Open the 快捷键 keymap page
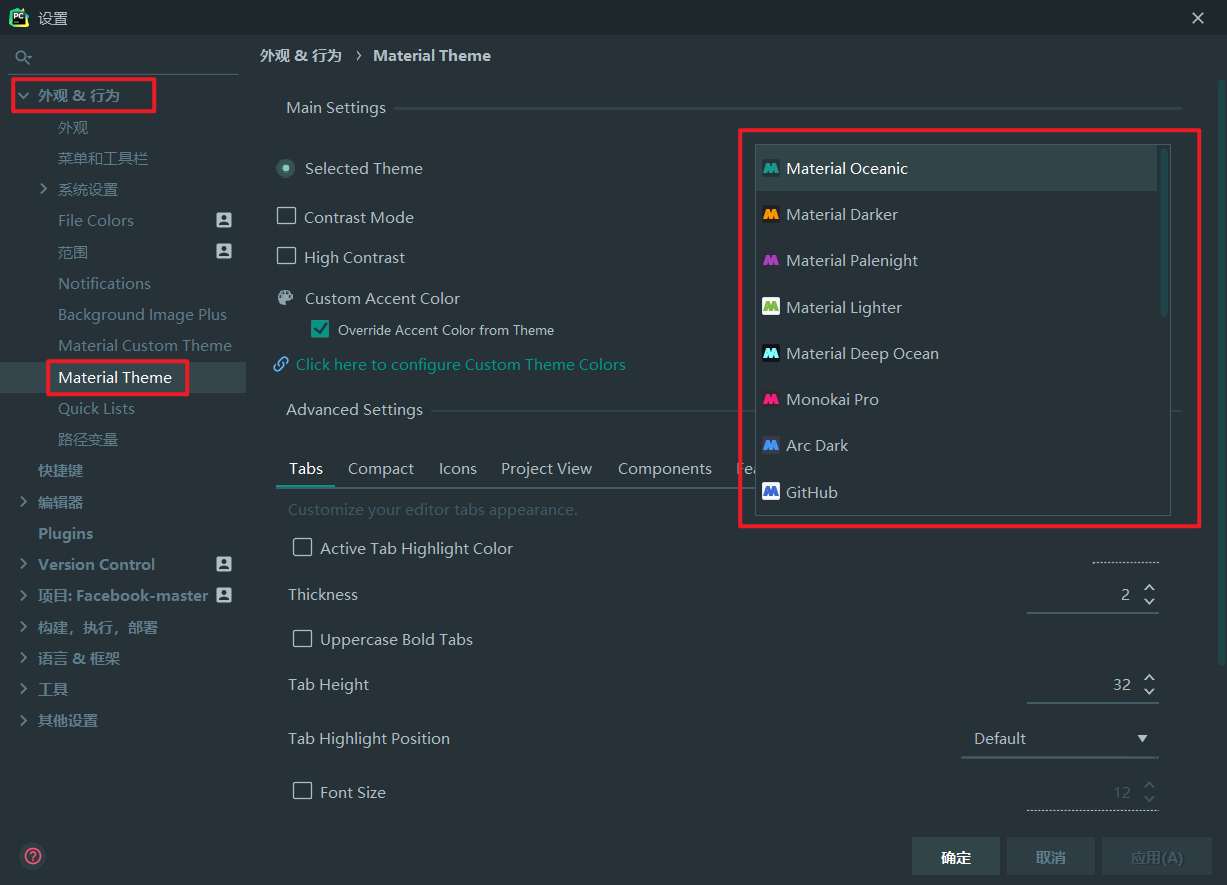This screenshot has width=1227, height=885. click(x=60, y=470)
